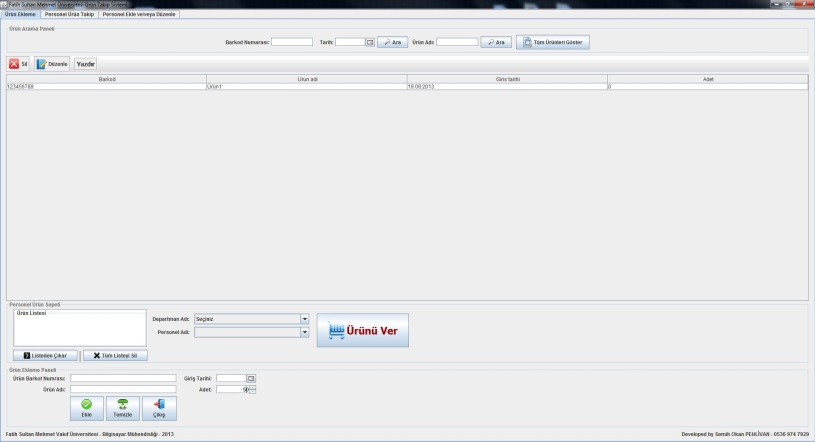This screenshot has width=815, height=442.
Task: Open the Tarih calendar picker in search panel
Action: (370, 42)
